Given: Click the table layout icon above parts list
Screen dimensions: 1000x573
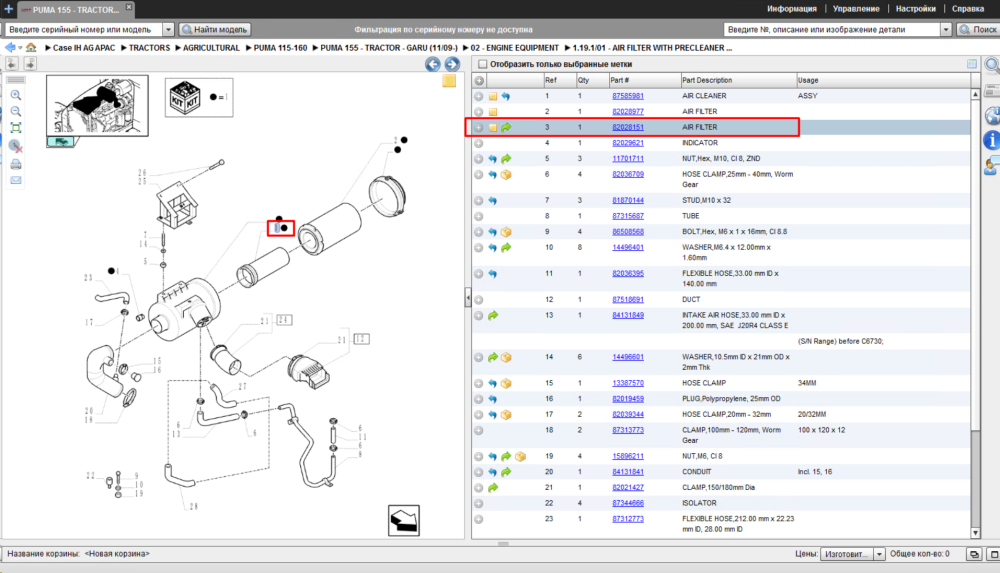Looking at the screenshot, I should pyautogui.click(x=971, y=64).
